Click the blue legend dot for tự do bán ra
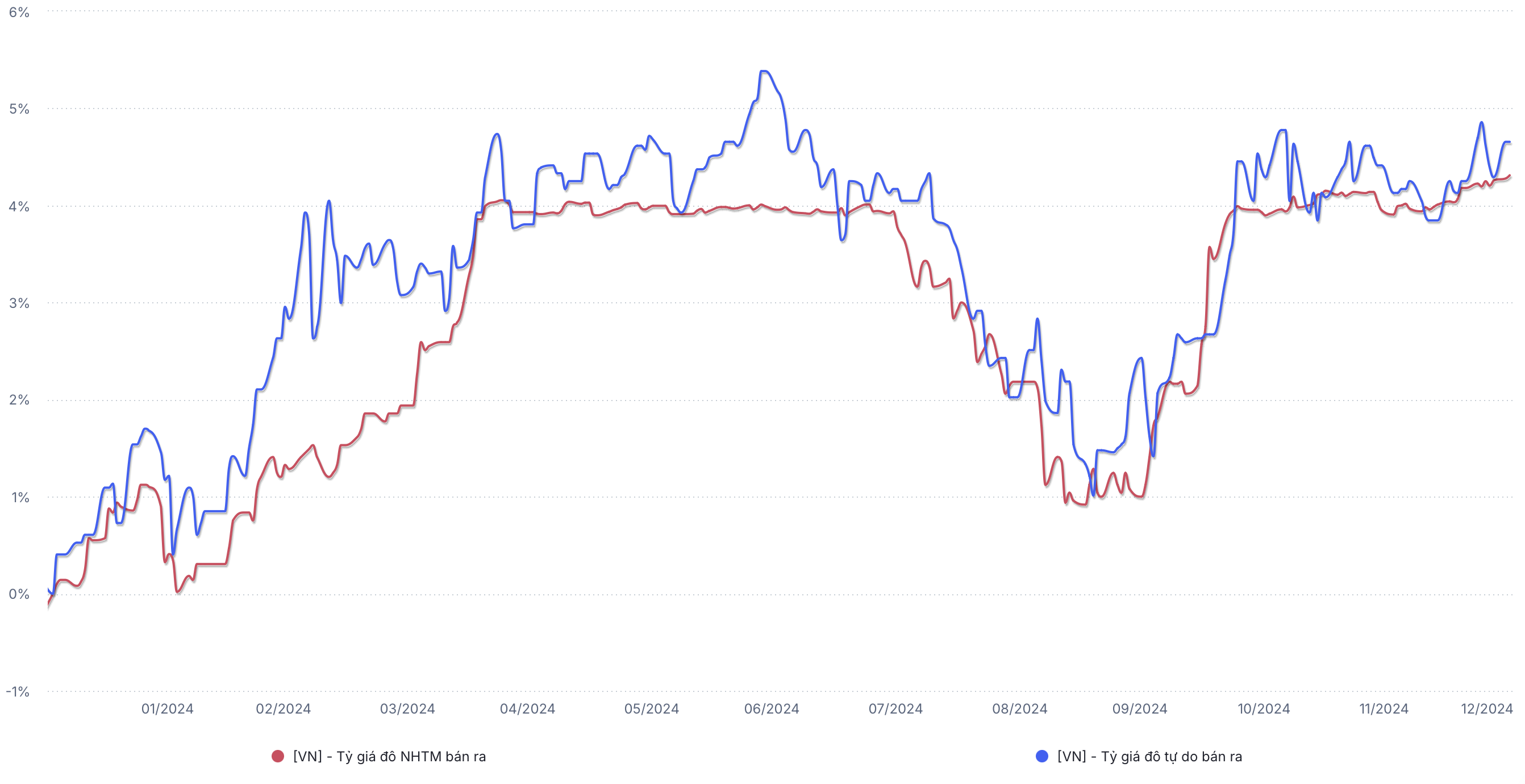The height and width of the screenshot is (784, 1525). click(x=1041, y=756)
